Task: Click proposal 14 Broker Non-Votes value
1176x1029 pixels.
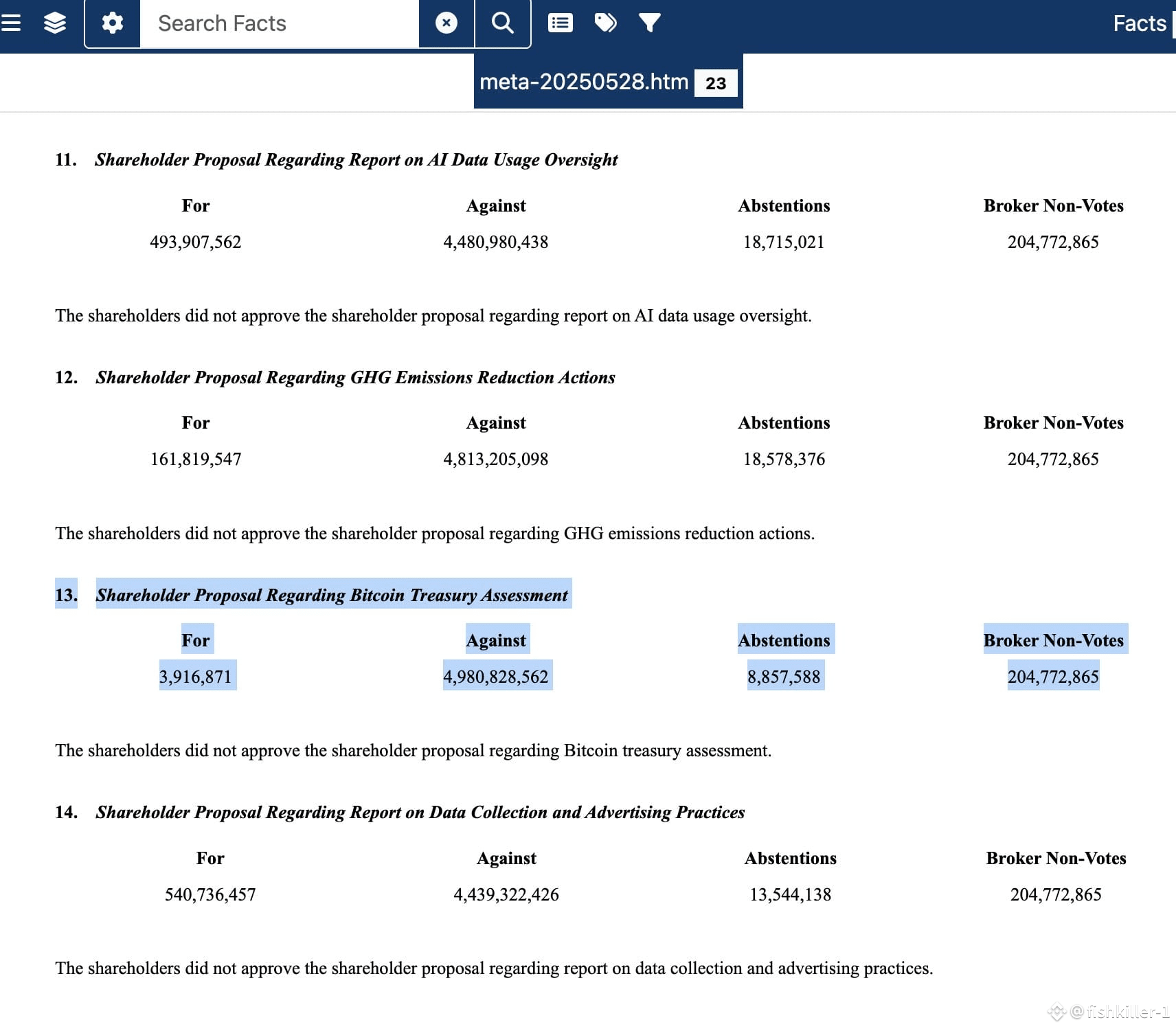Action: coord(1056,894)
